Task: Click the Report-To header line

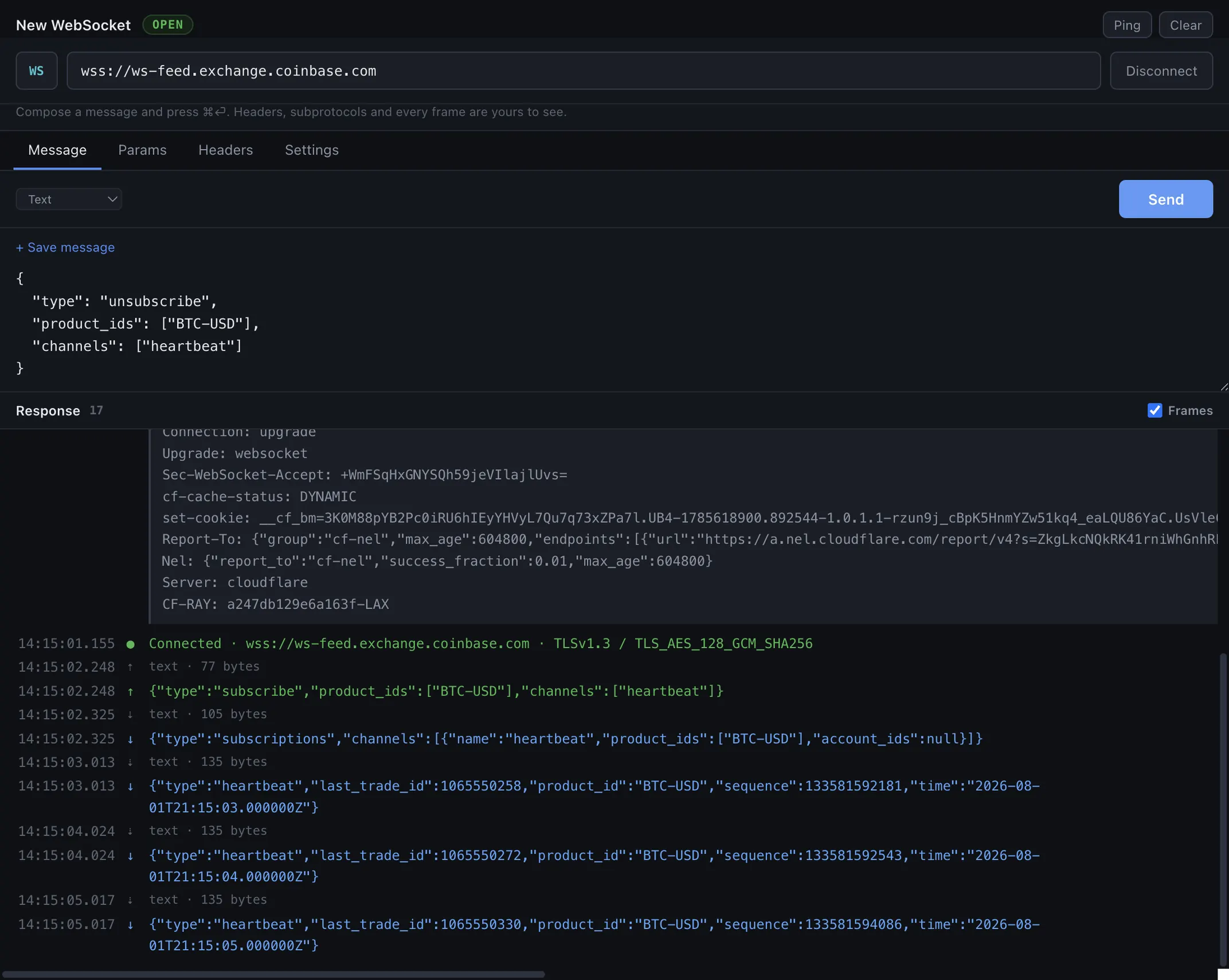Action: click(x=690, y=539)
